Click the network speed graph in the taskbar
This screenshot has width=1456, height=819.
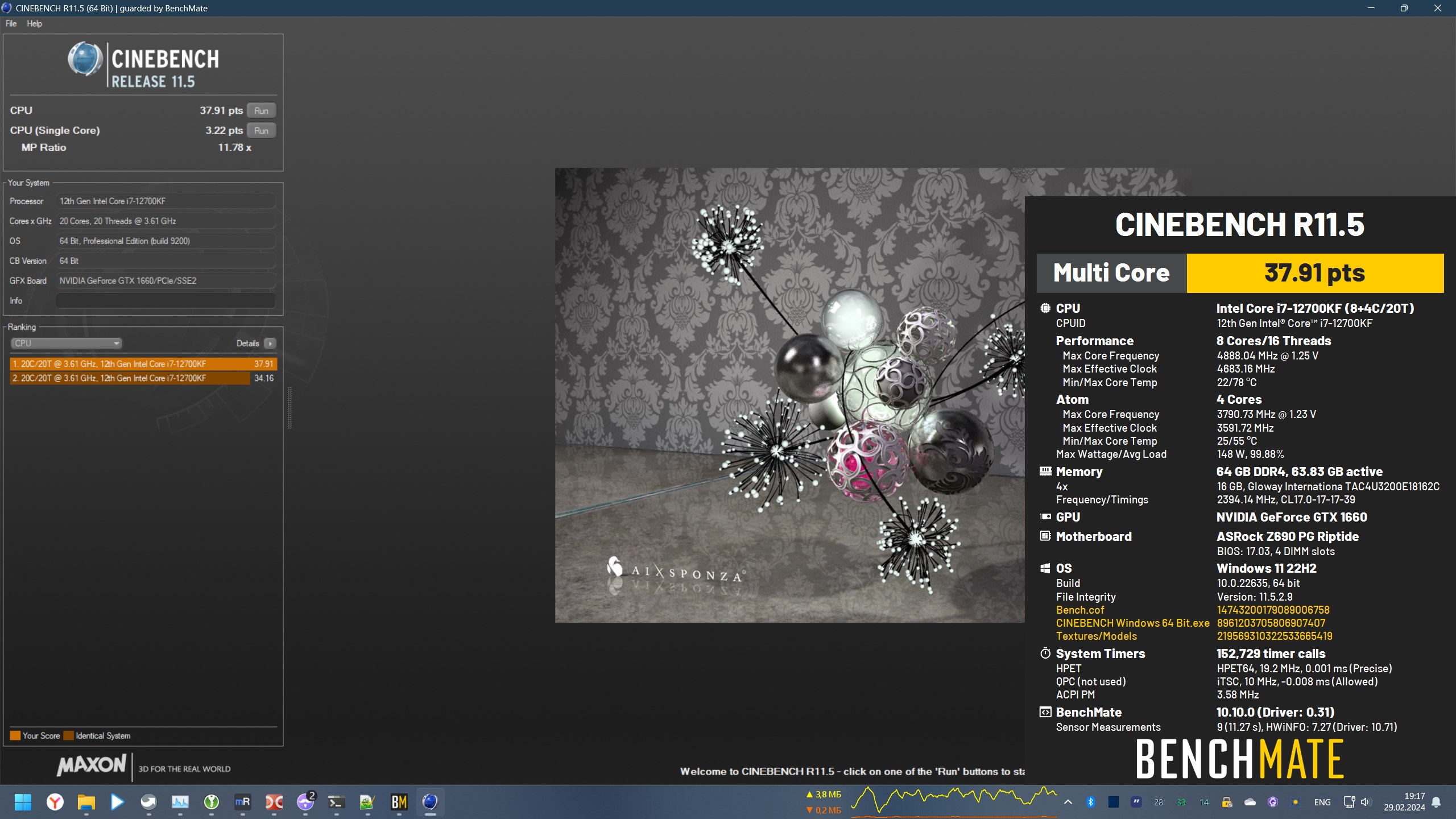click(953, 801)
